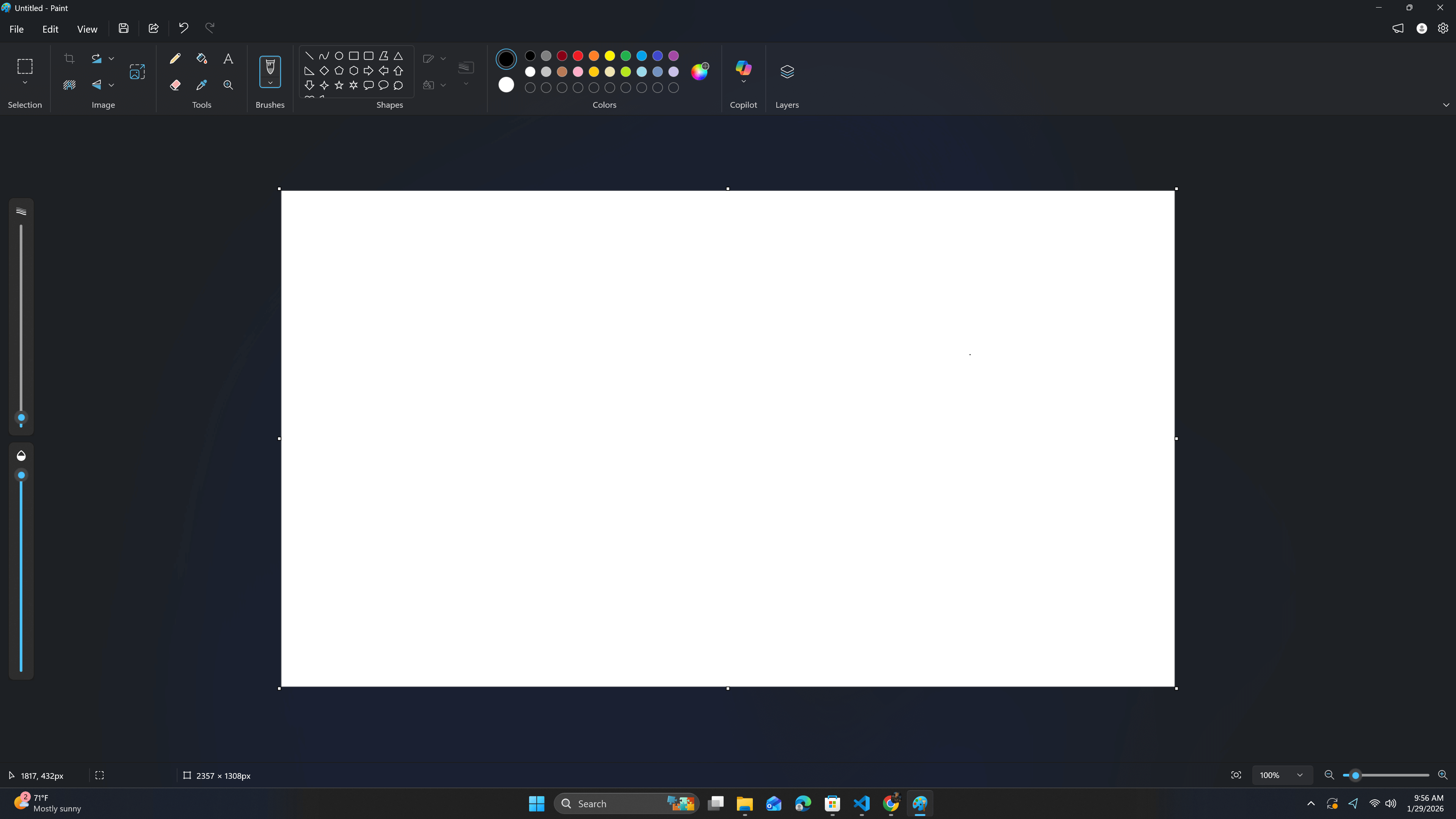Open the Layers panel
Viewport: 1456px width, 819px height.
pyautogui.click(x=787, y=71)
